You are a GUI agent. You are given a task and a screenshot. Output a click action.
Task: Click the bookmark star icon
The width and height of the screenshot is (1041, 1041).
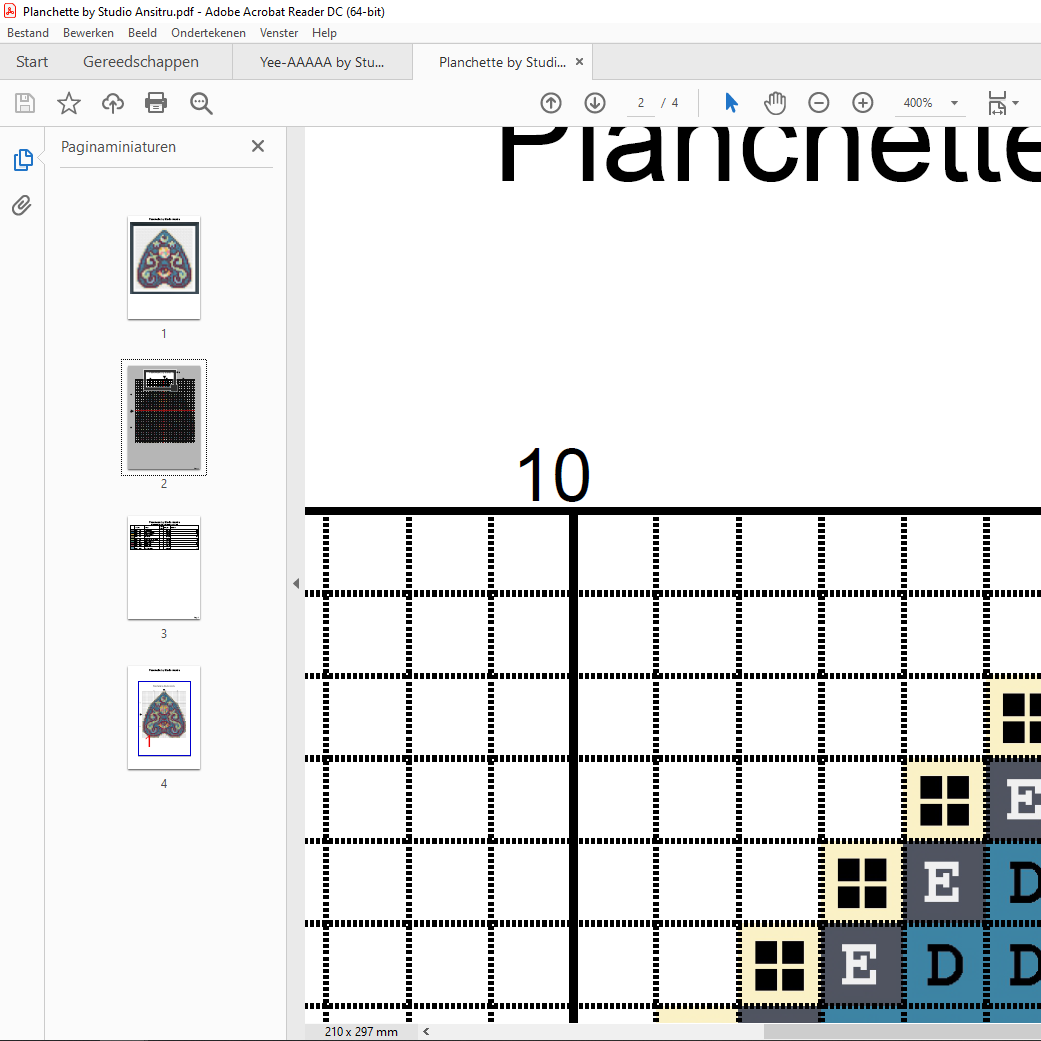click(68, 103)
